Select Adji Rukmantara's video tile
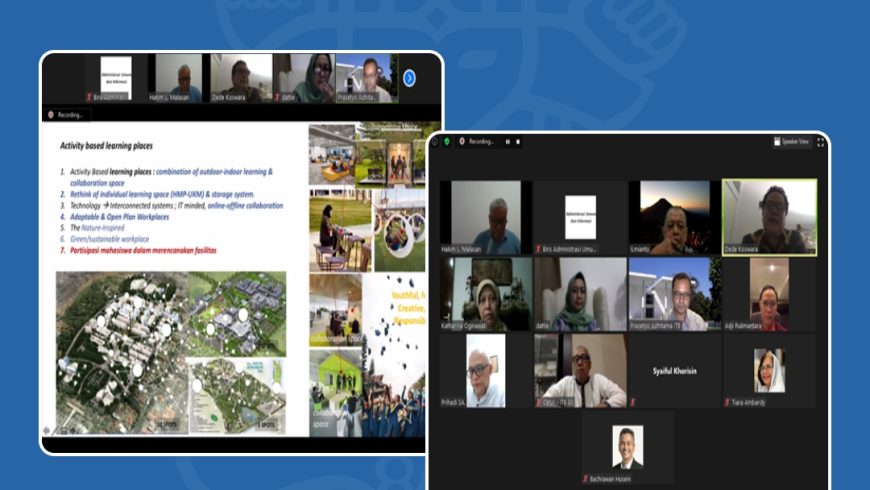Viewport: 870px width, 490px height. 769,294
